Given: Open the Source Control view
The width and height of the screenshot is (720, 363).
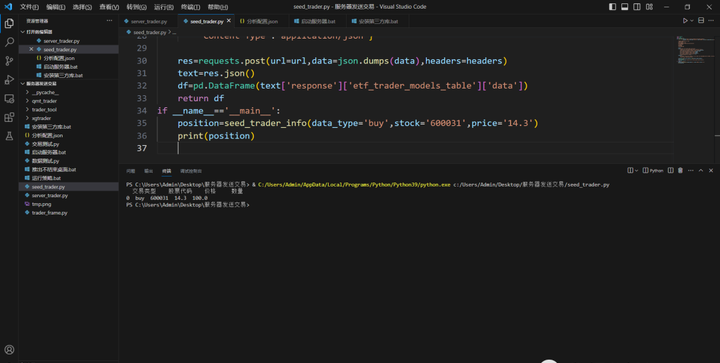Looking at the screenshot, I should [x=9, y=61].
